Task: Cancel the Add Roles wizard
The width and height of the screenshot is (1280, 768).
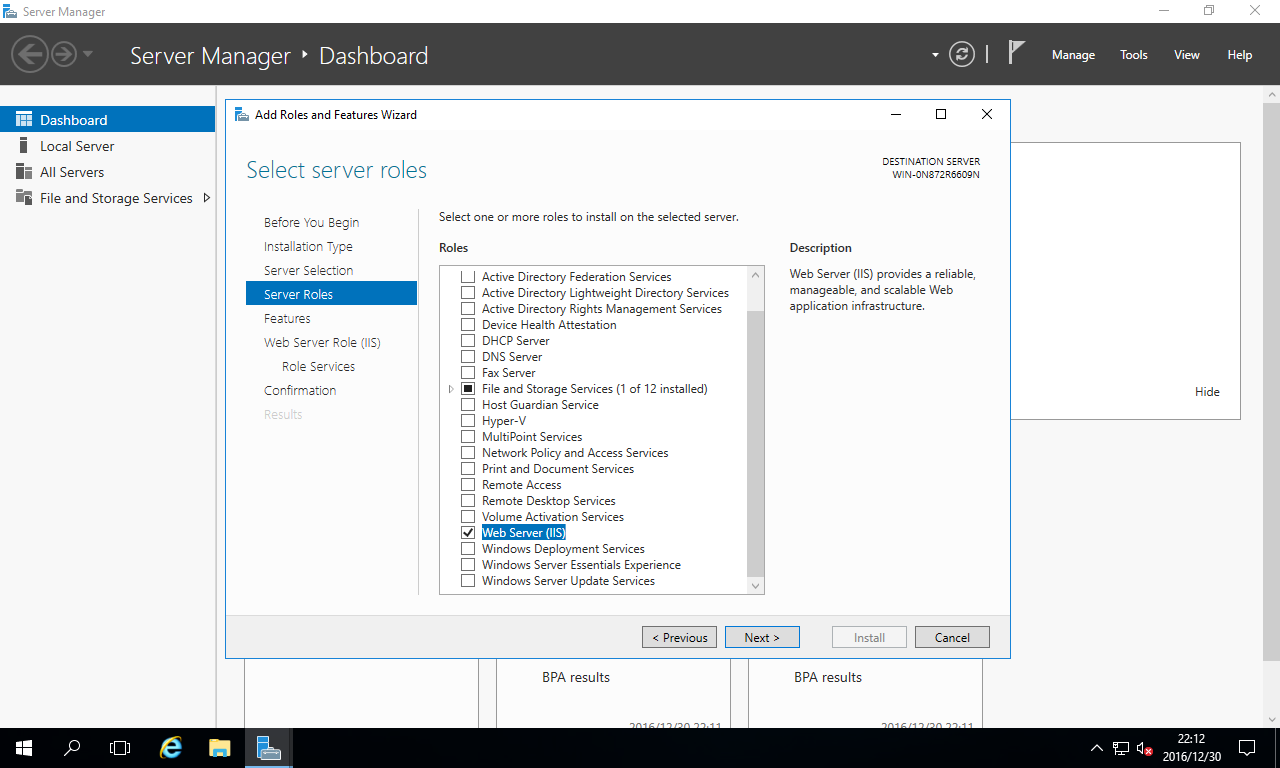Action: (952, 637)
